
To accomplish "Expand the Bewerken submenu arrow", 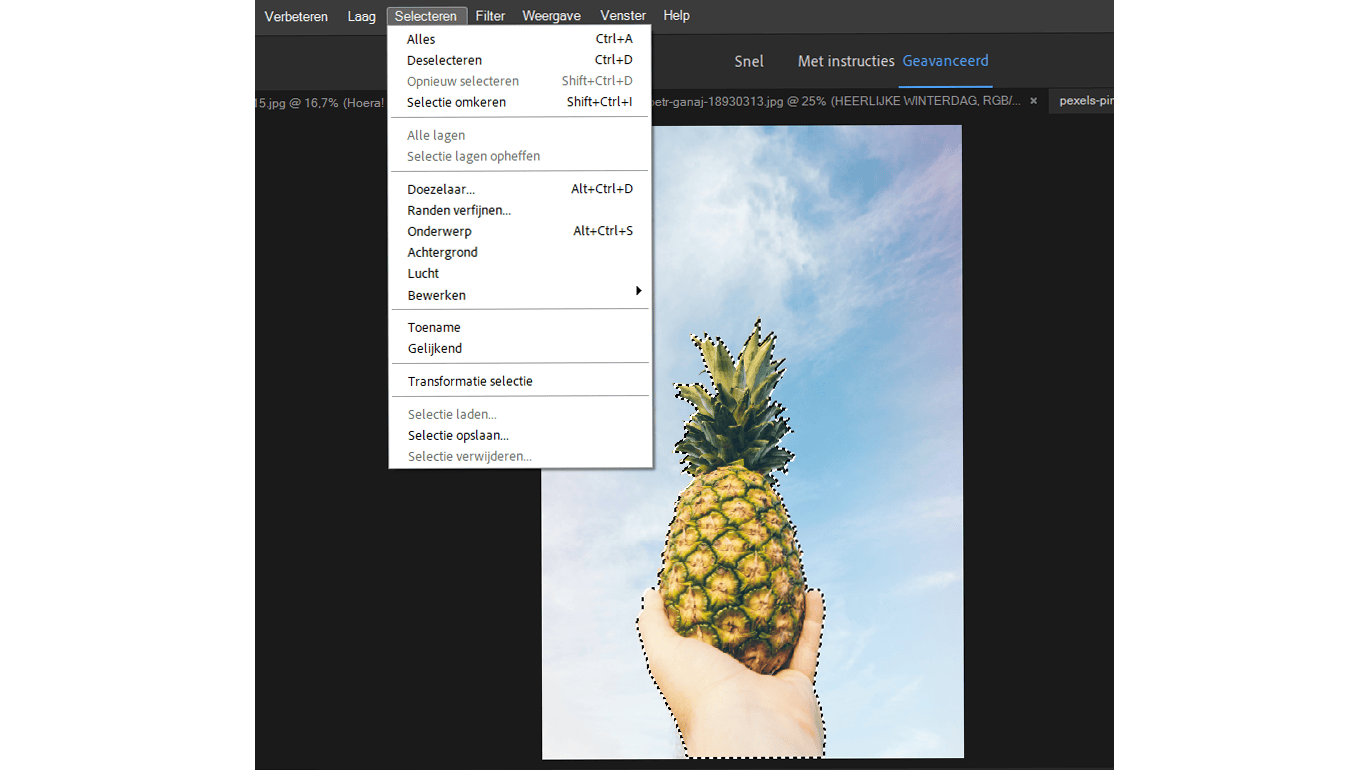I will [638, 291].
